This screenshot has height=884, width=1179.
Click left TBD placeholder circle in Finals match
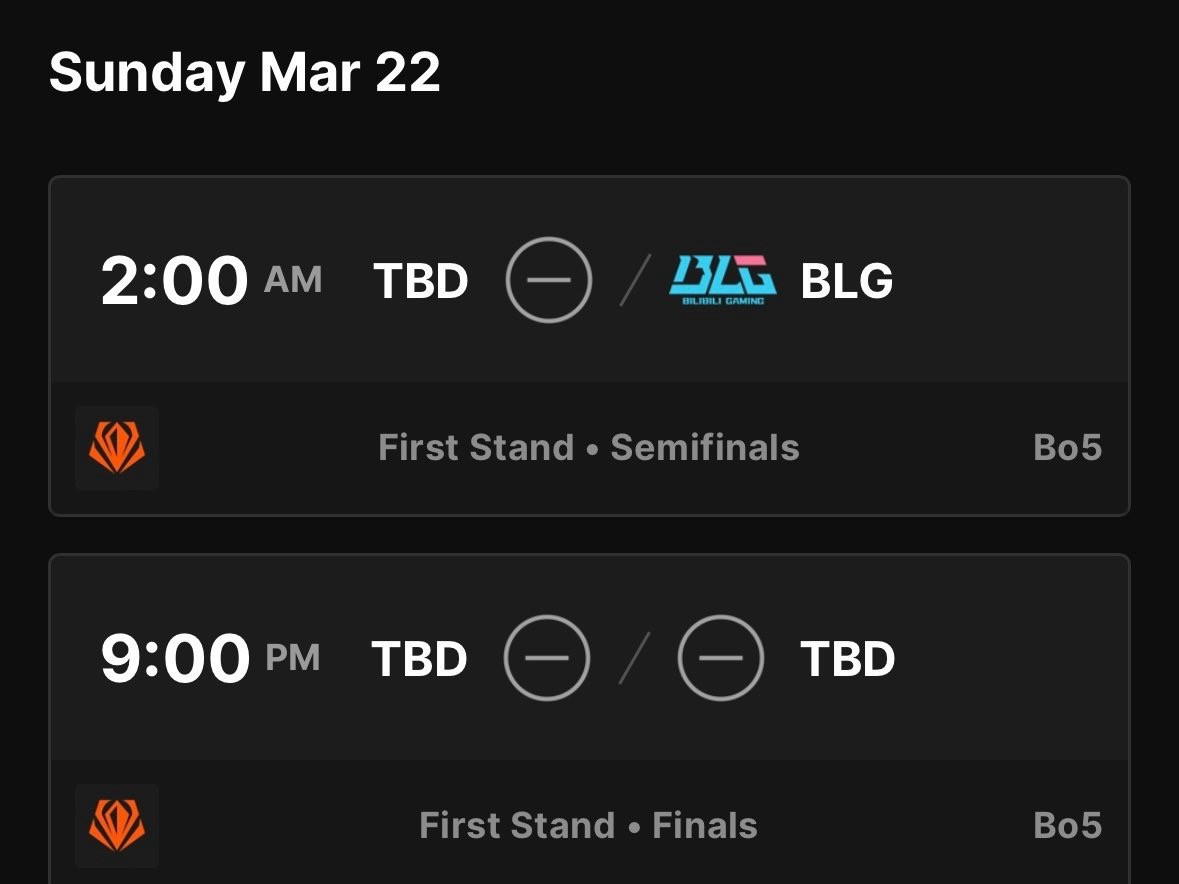coord(547,658)
